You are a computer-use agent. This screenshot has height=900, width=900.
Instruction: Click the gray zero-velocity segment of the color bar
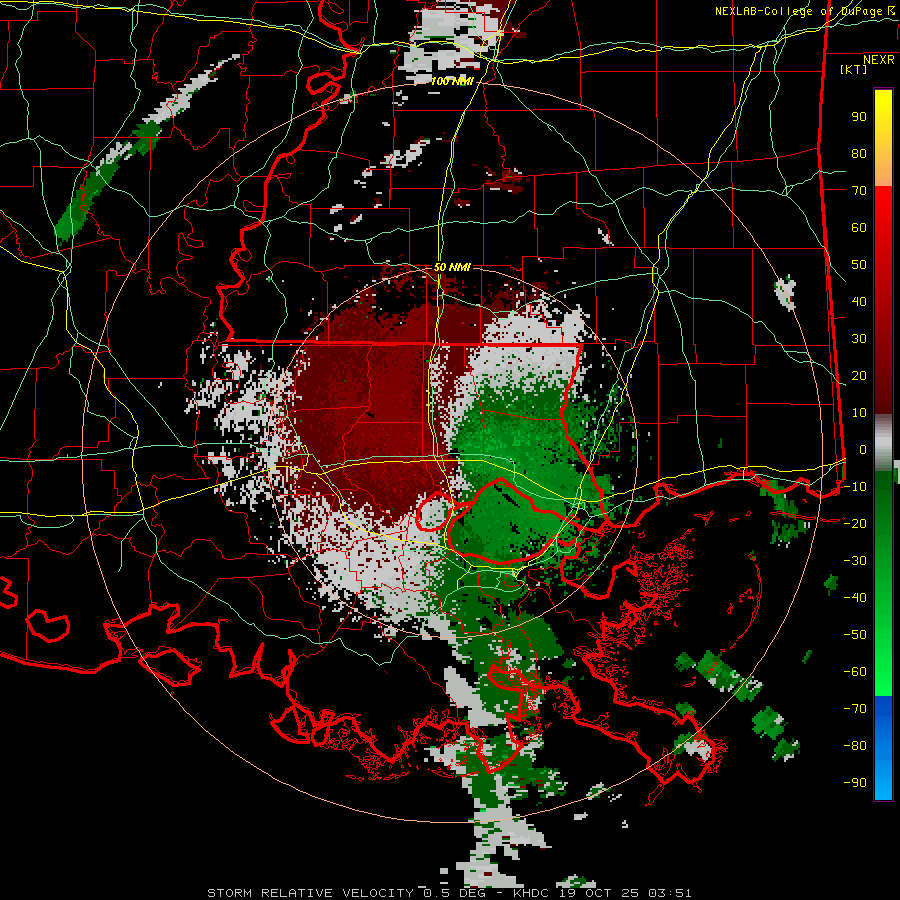[x=883, y=442]
